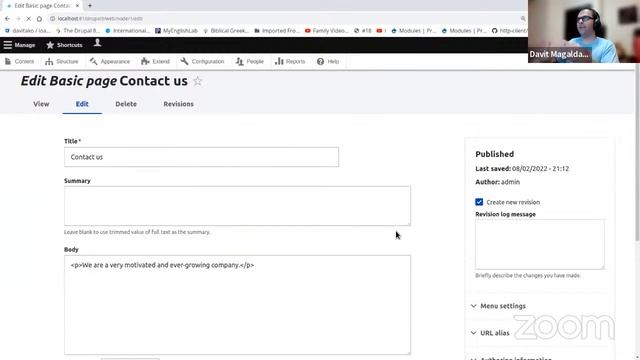Open the Manage hamburger menu
Screen dimensions: 640x360
tap(19, 45)
